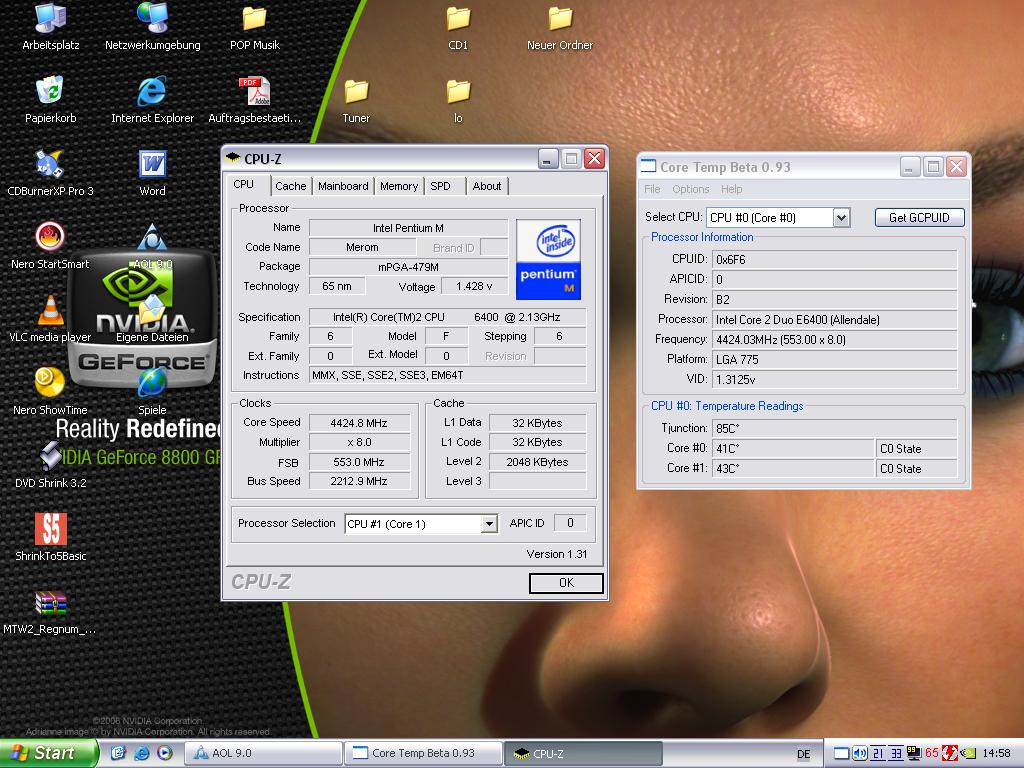
Task: Click the Get GCPUID button
Action: [x=920, y=218]
